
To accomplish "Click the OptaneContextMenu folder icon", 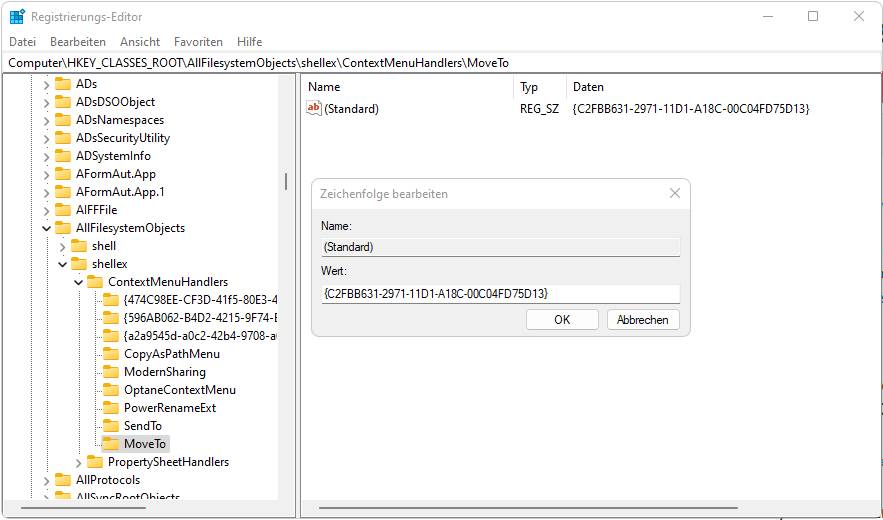I will click(x=111, y=390).
